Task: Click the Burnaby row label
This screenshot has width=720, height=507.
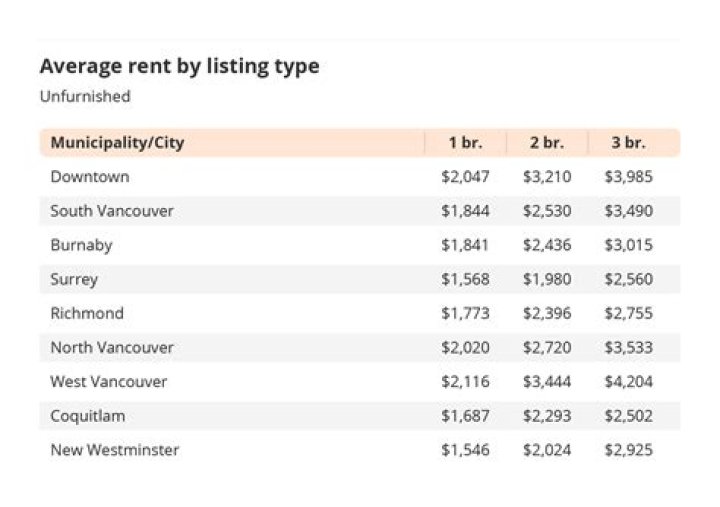Action: click(x=81, y=245)
